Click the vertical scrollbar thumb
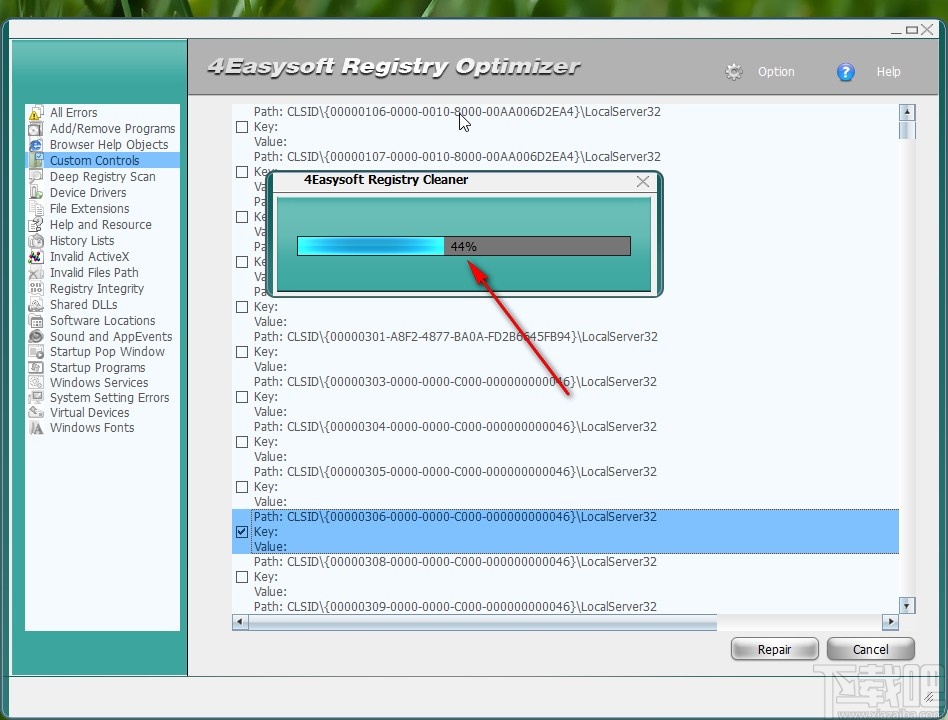The height and width of the screenshot is (720, 948). pyautogui.click(x=907, y=130)
